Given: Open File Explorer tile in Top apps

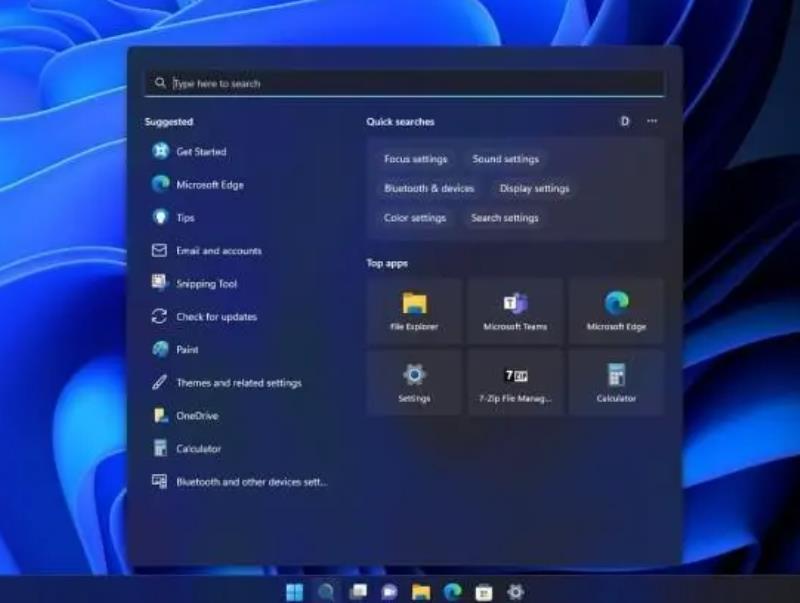Looking at the screenshot, I should 414,311.
